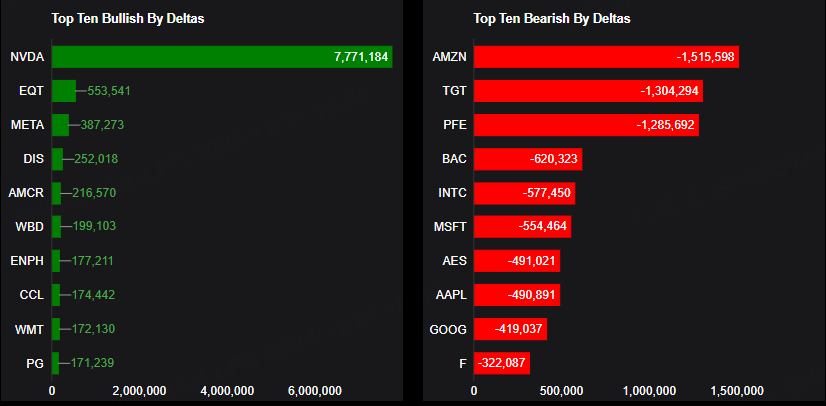
Task: Select the EQT bullish bar
Action: 64,91
